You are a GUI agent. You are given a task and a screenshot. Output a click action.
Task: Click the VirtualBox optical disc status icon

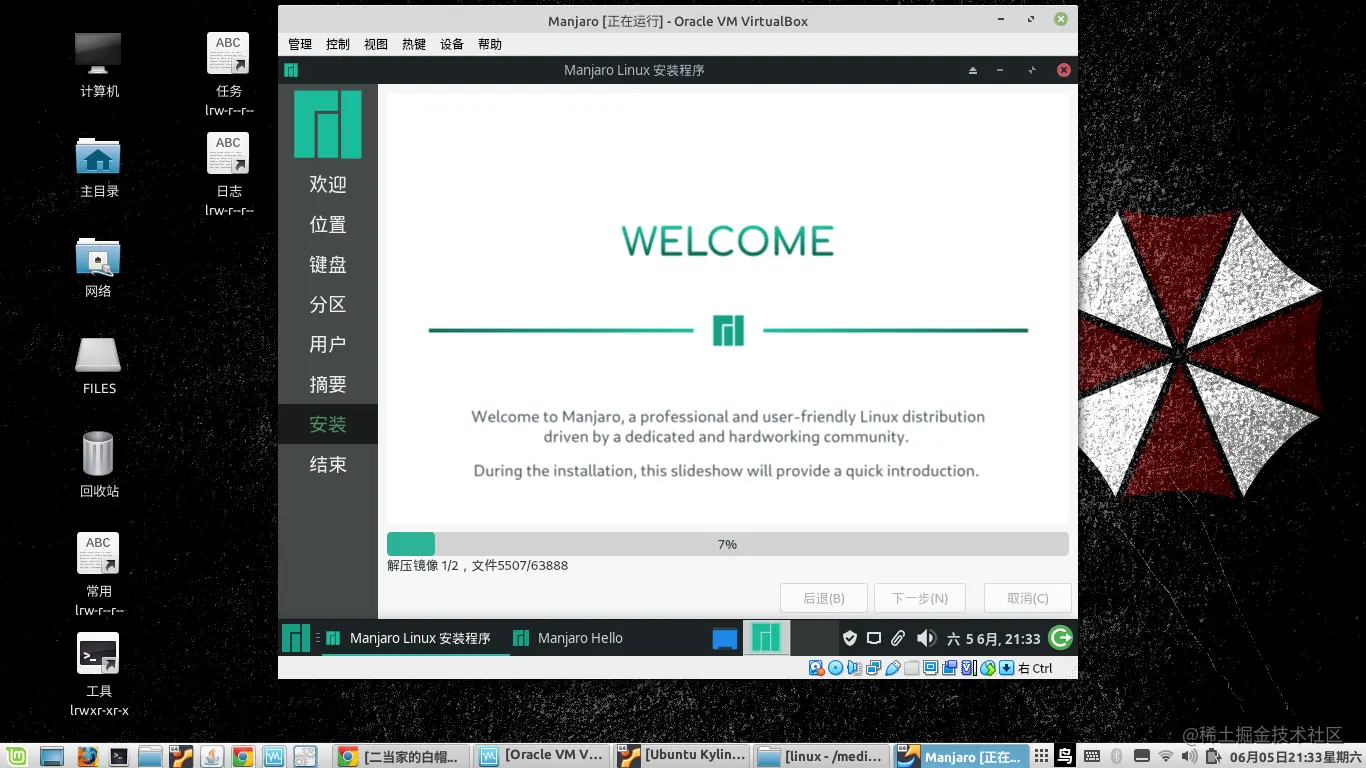(836, 668)
